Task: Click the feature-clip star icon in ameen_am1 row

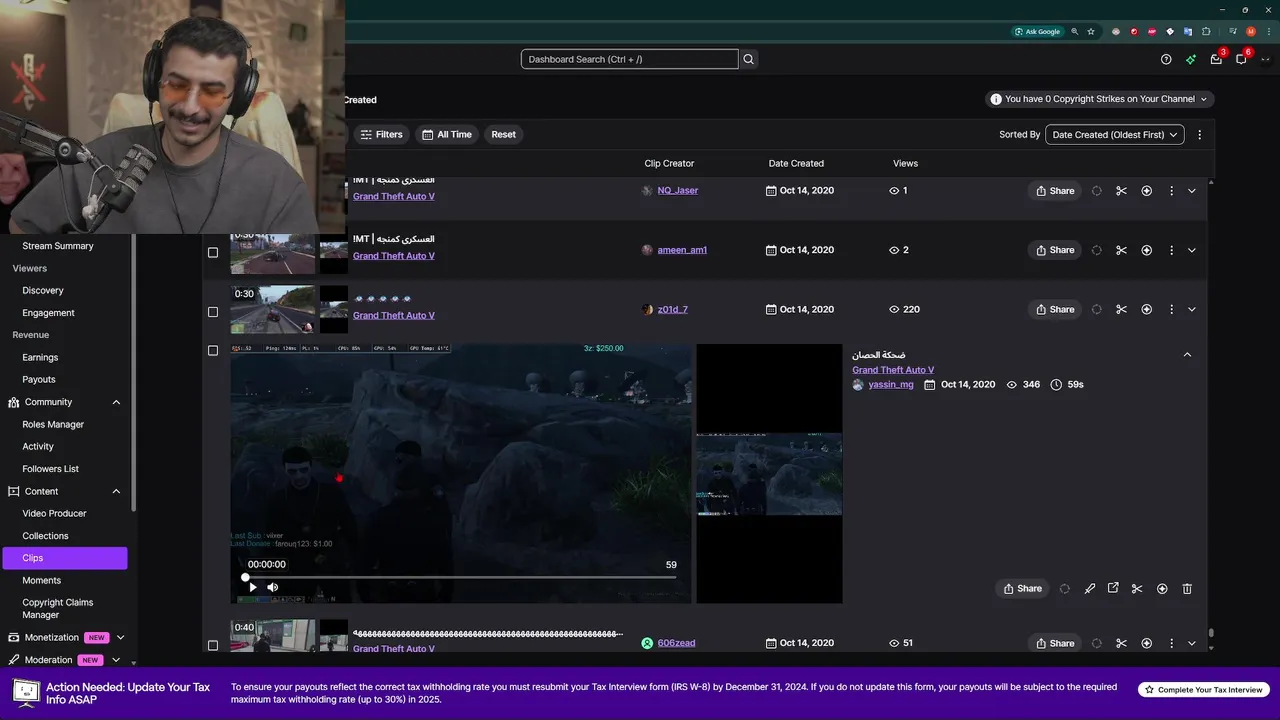Action: point(1146,250)
